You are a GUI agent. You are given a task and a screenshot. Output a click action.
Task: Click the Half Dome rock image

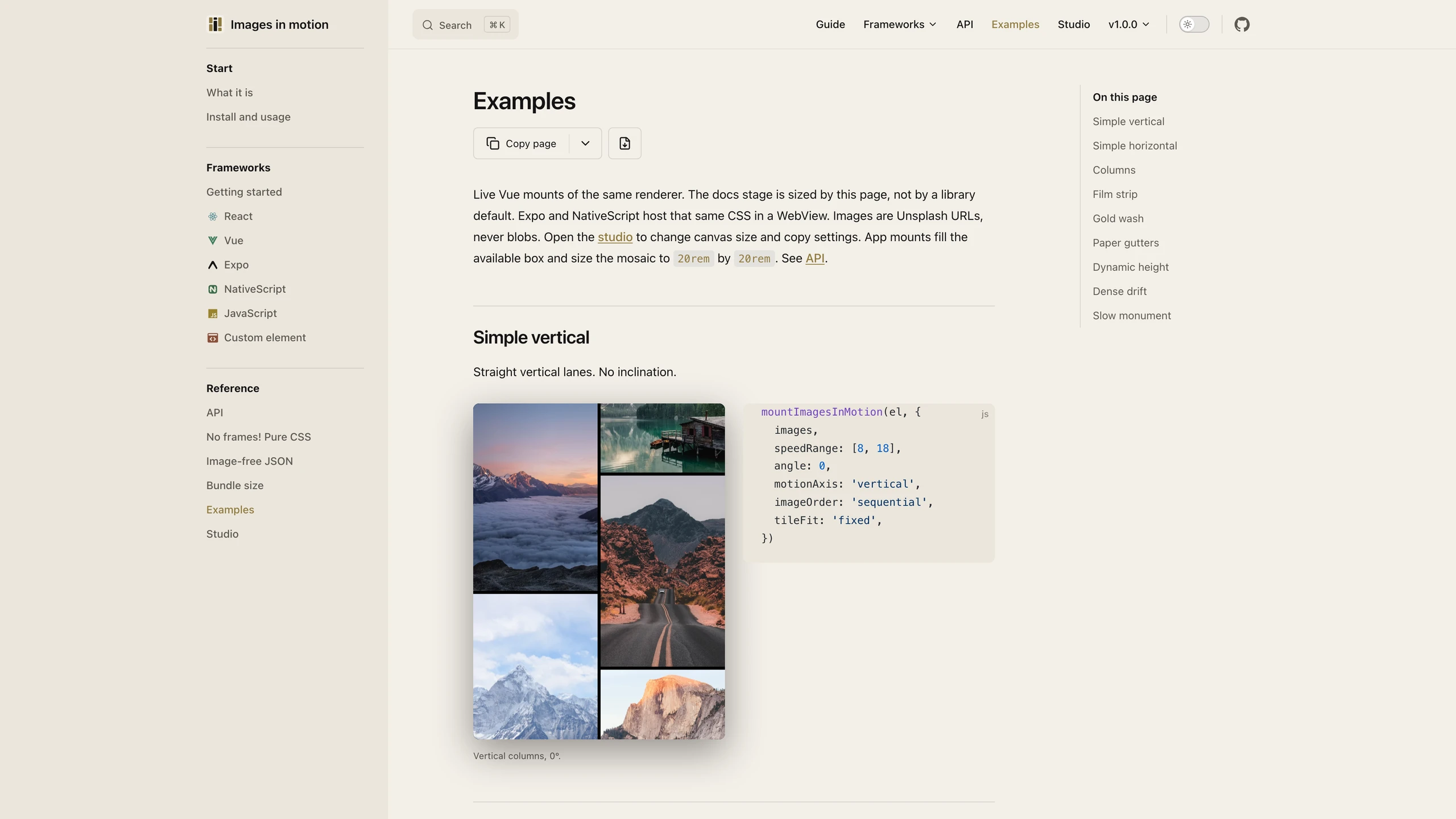click(x=663, y=705)
